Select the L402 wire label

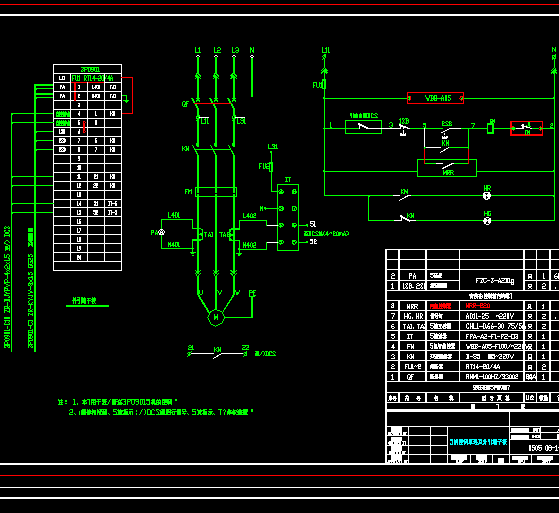250,216
